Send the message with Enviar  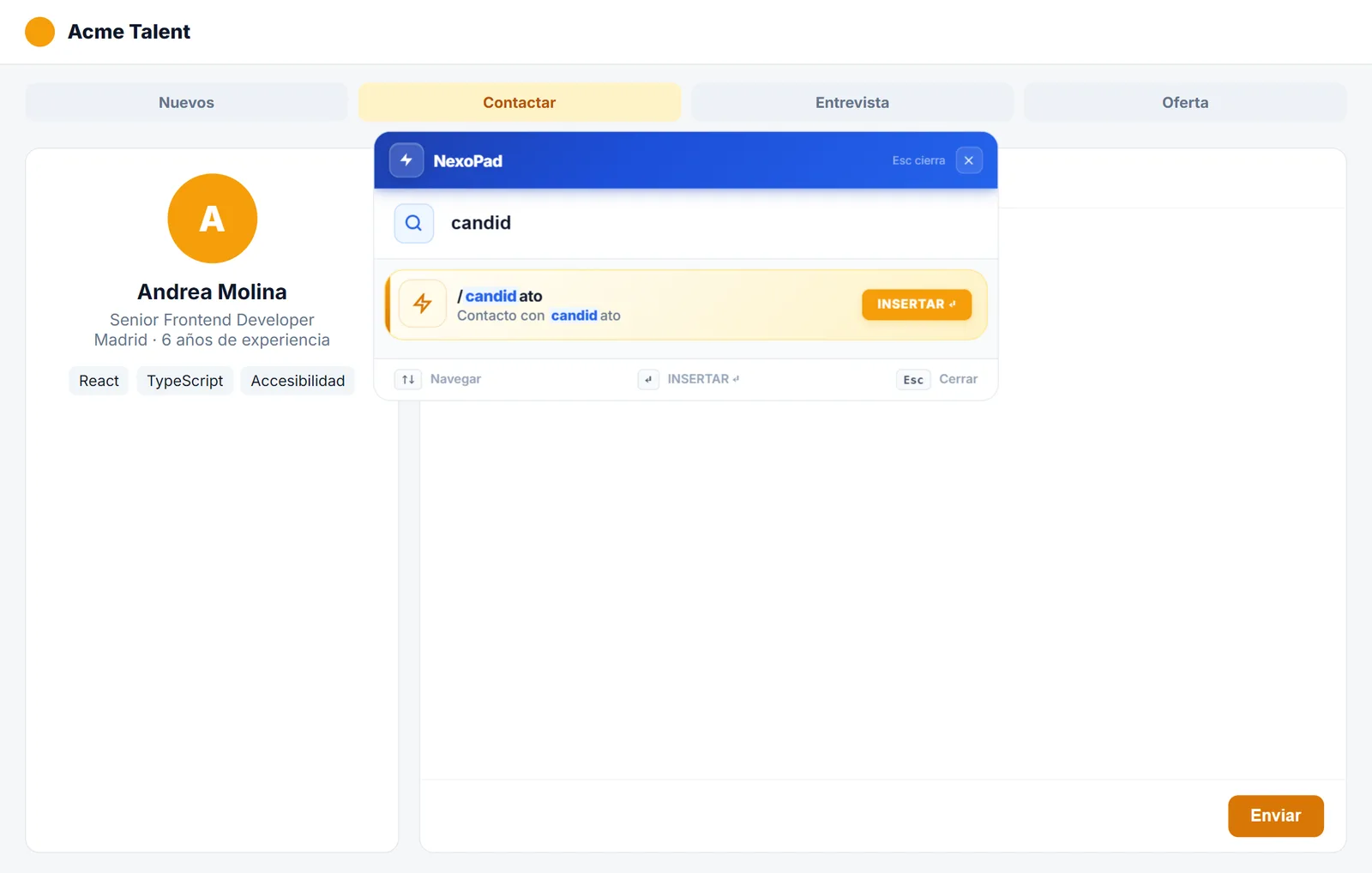pos(1276,816)
